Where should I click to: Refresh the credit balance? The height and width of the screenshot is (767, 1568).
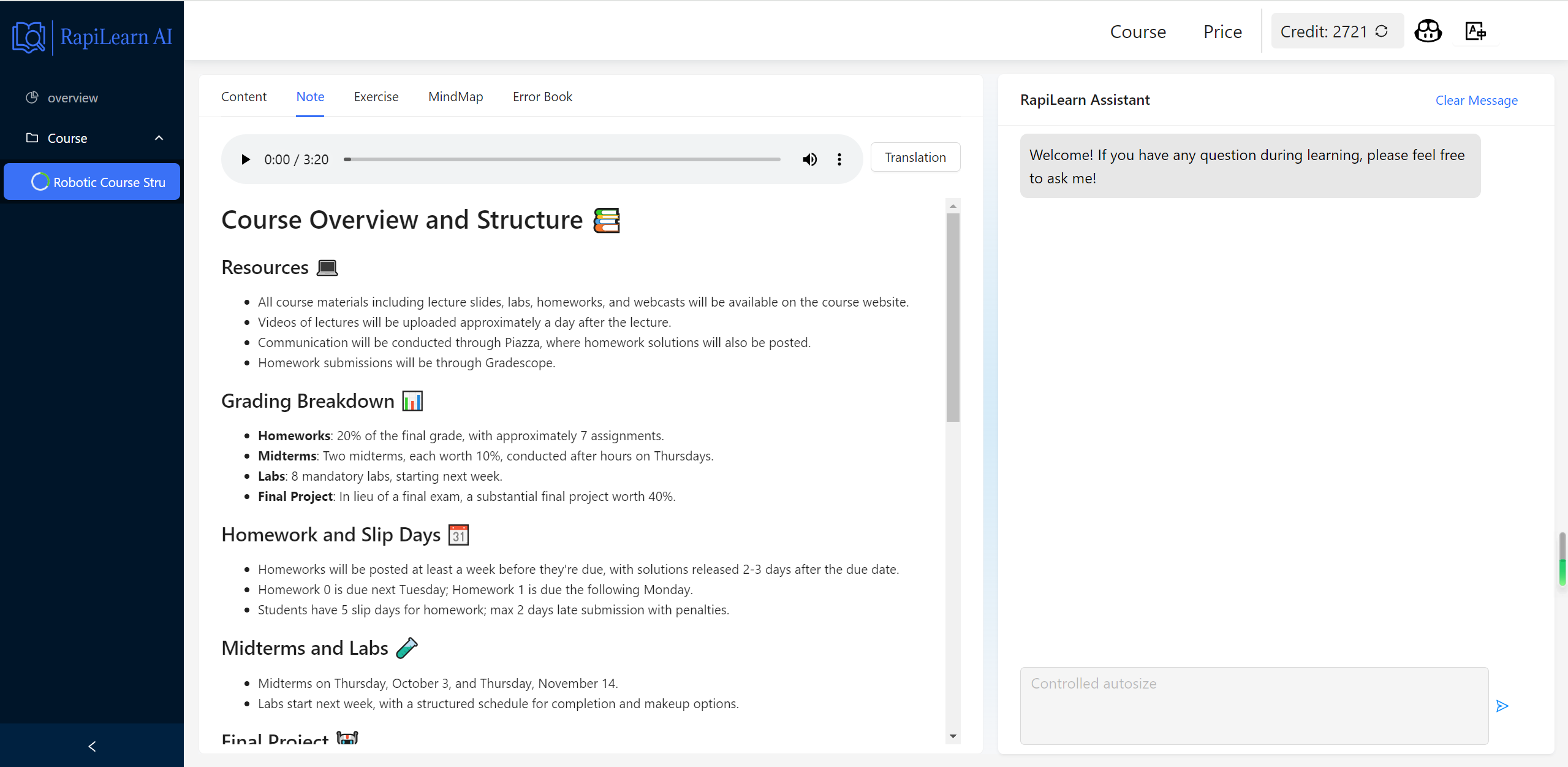tap(1382, 31)
